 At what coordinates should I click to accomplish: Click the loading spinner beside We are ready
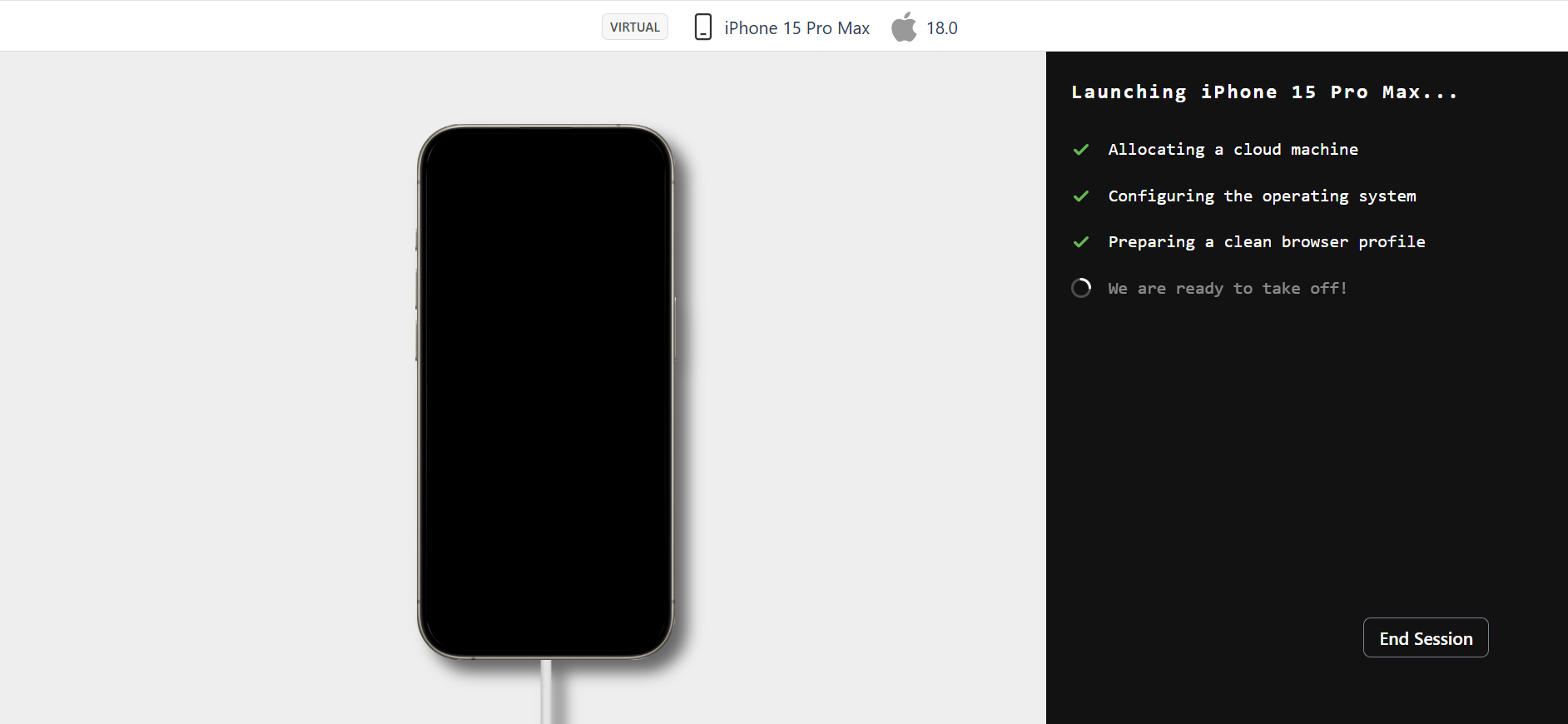point(1081,288)
